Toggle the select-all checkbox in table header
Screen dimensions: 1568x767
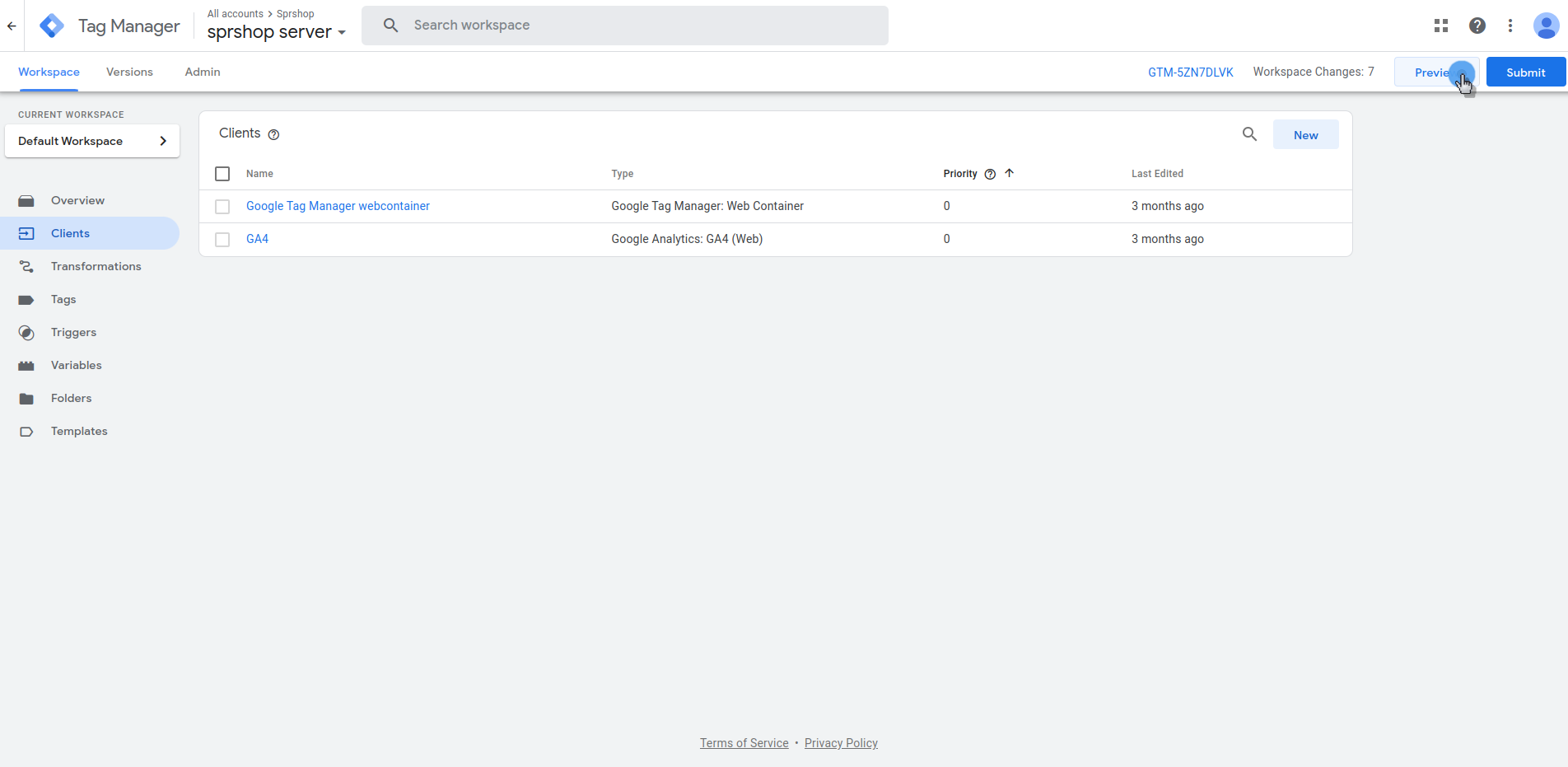tap(222, 174)
